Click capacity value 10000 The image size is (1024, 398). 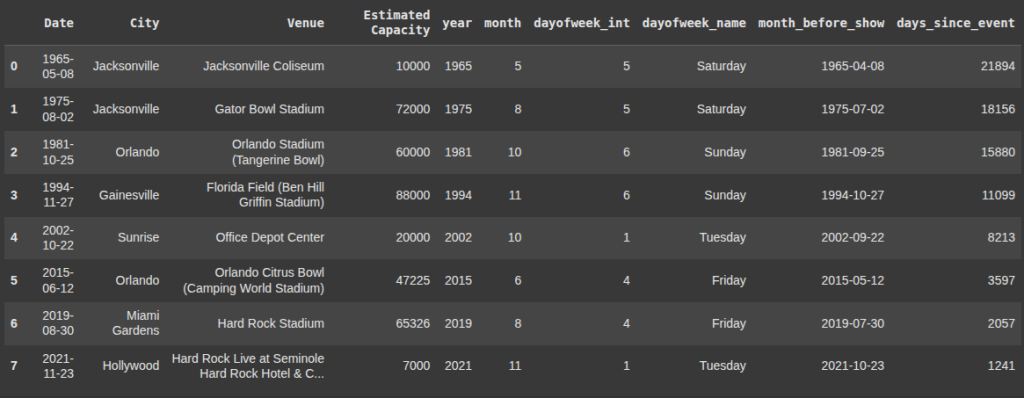click(413, 66)
